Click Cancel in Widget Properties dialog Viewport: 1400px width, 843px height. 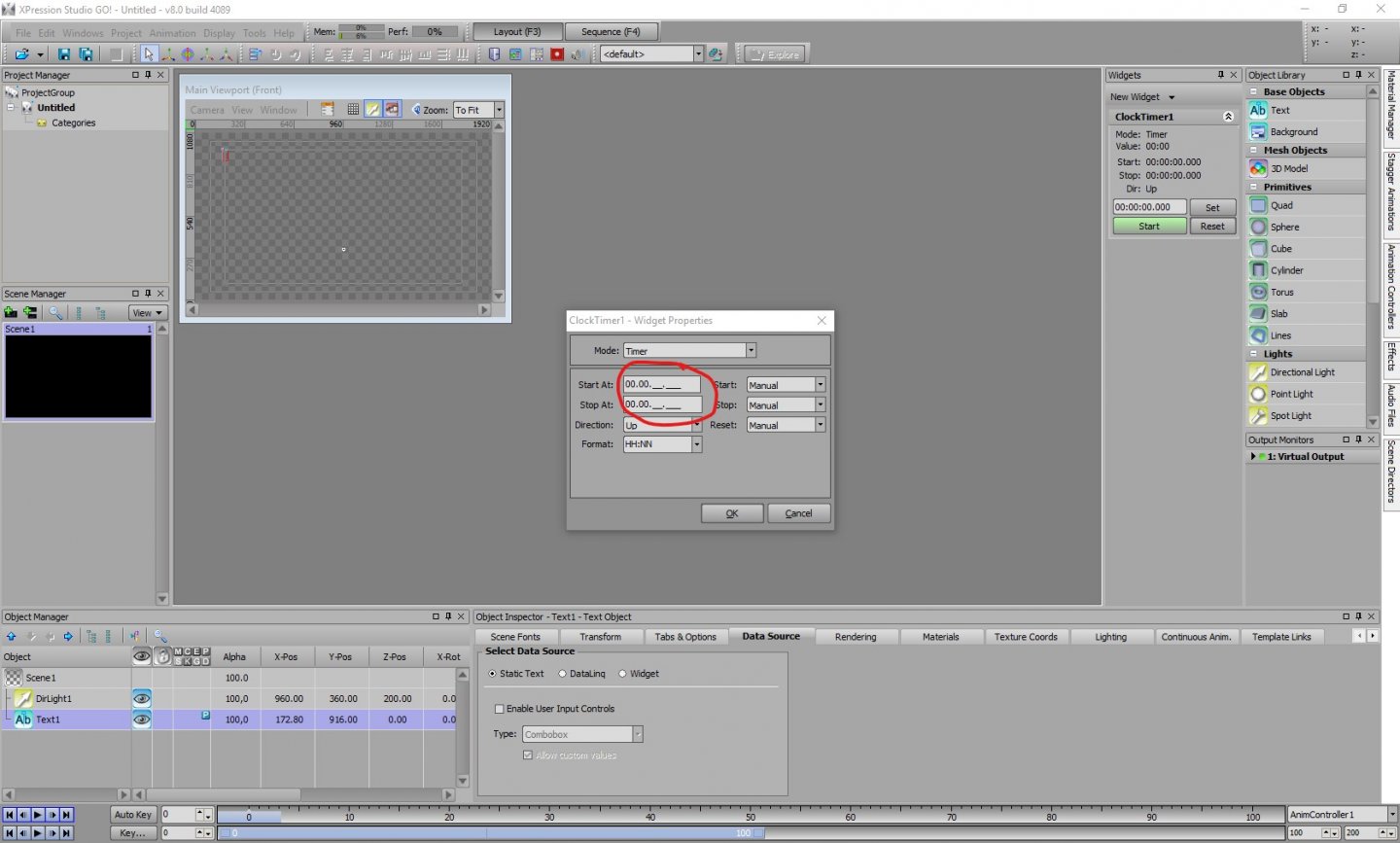(798, 513)
